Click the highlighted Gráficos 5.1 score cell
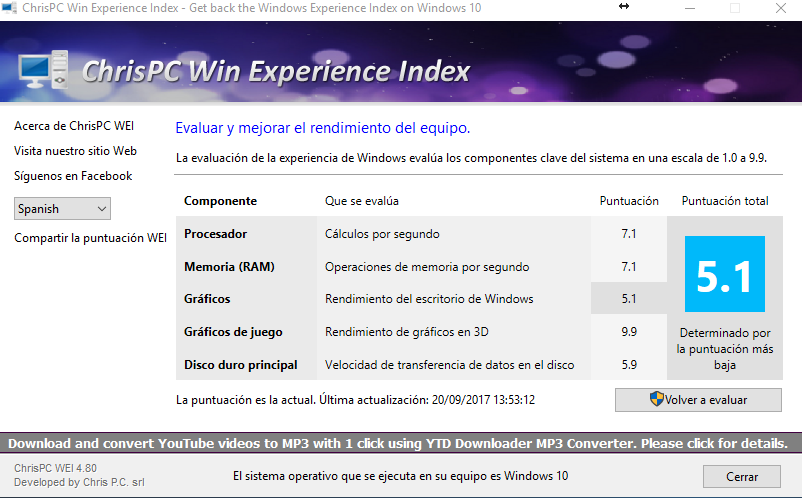 [628, 299]
